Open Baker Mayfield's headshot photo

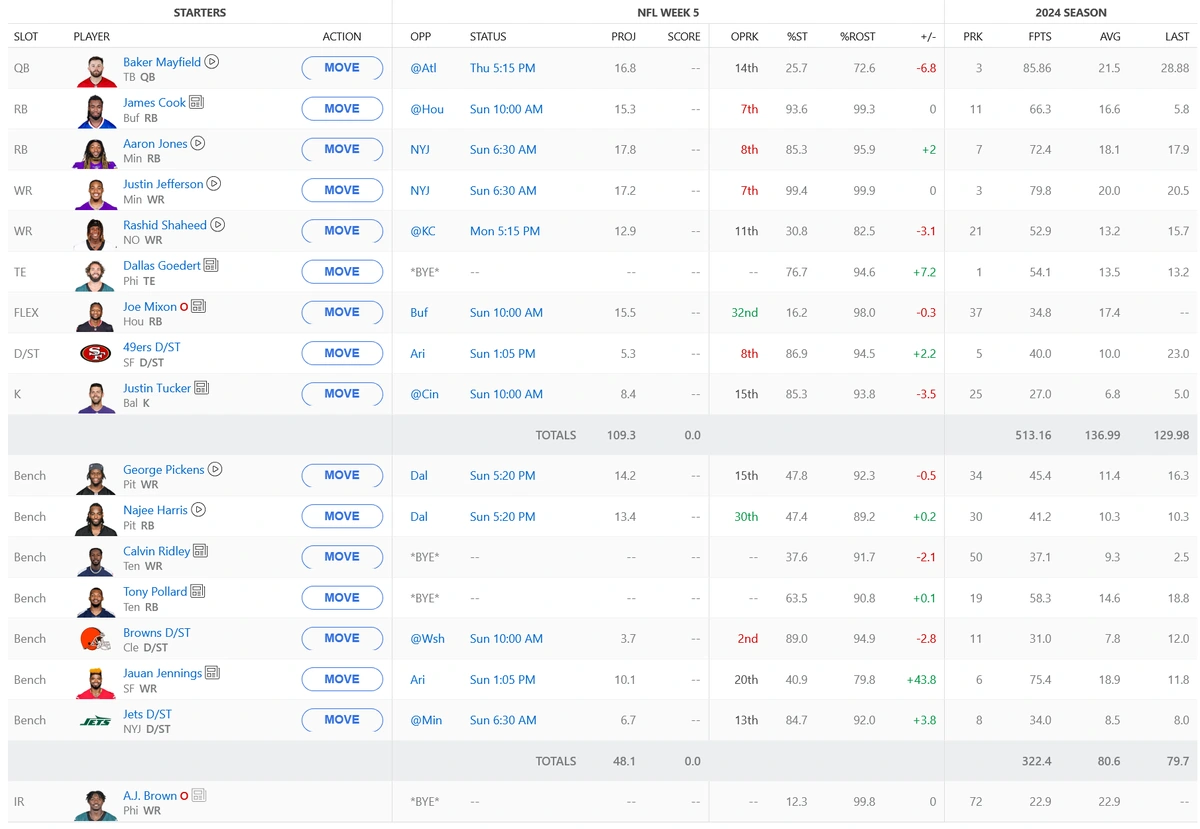(x=95, y=70)
